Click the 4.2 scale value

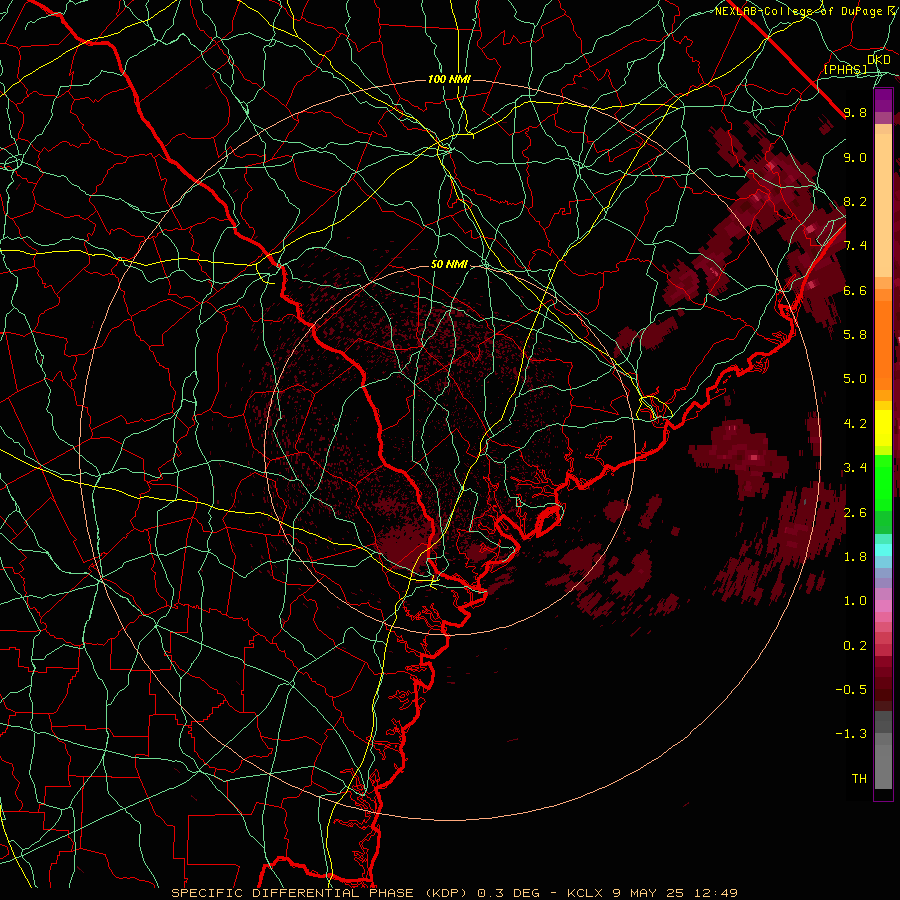[855, 424]
